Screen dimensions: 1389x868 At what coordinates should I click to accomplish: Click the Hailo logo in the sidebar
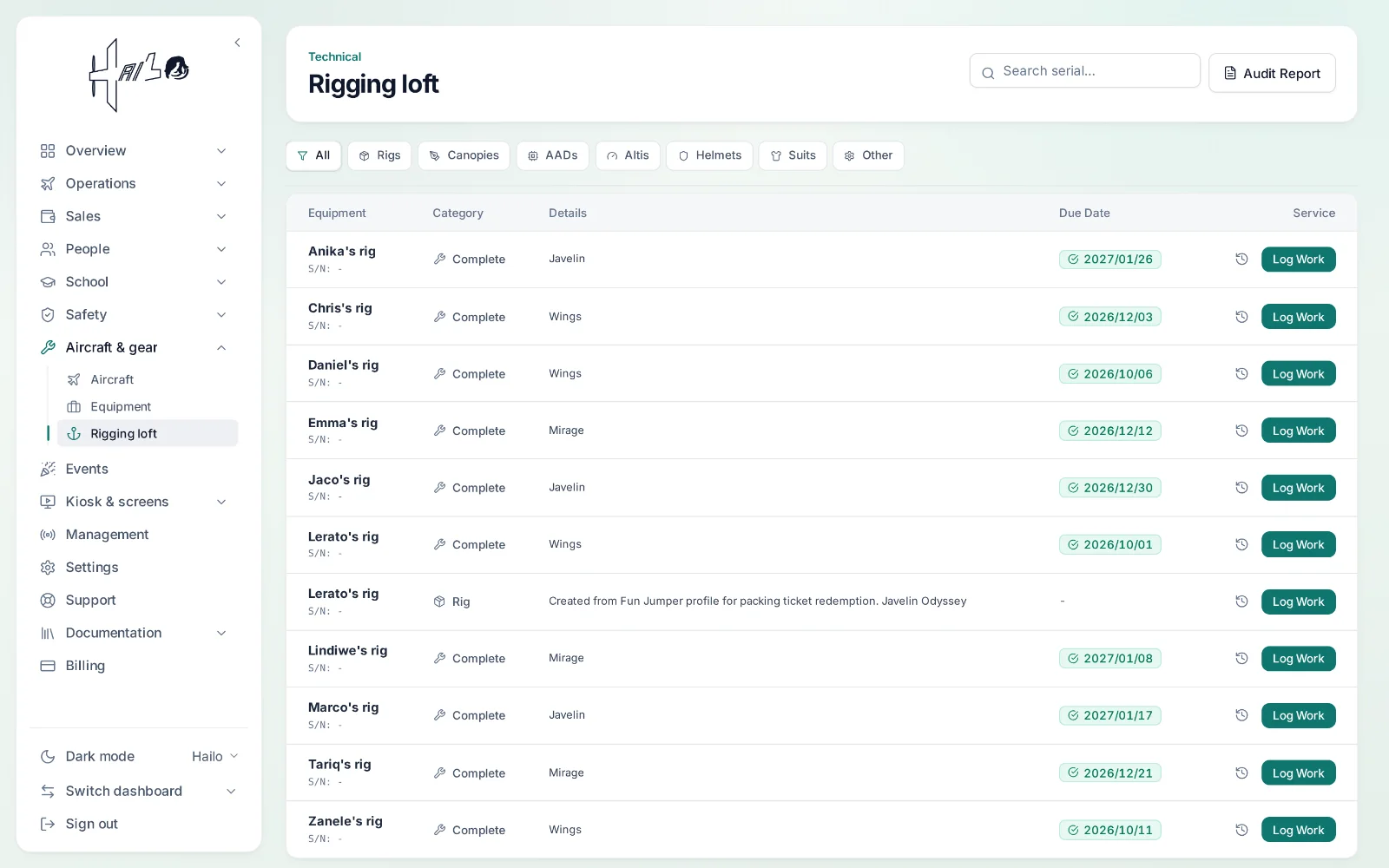[x=139, y=75]
